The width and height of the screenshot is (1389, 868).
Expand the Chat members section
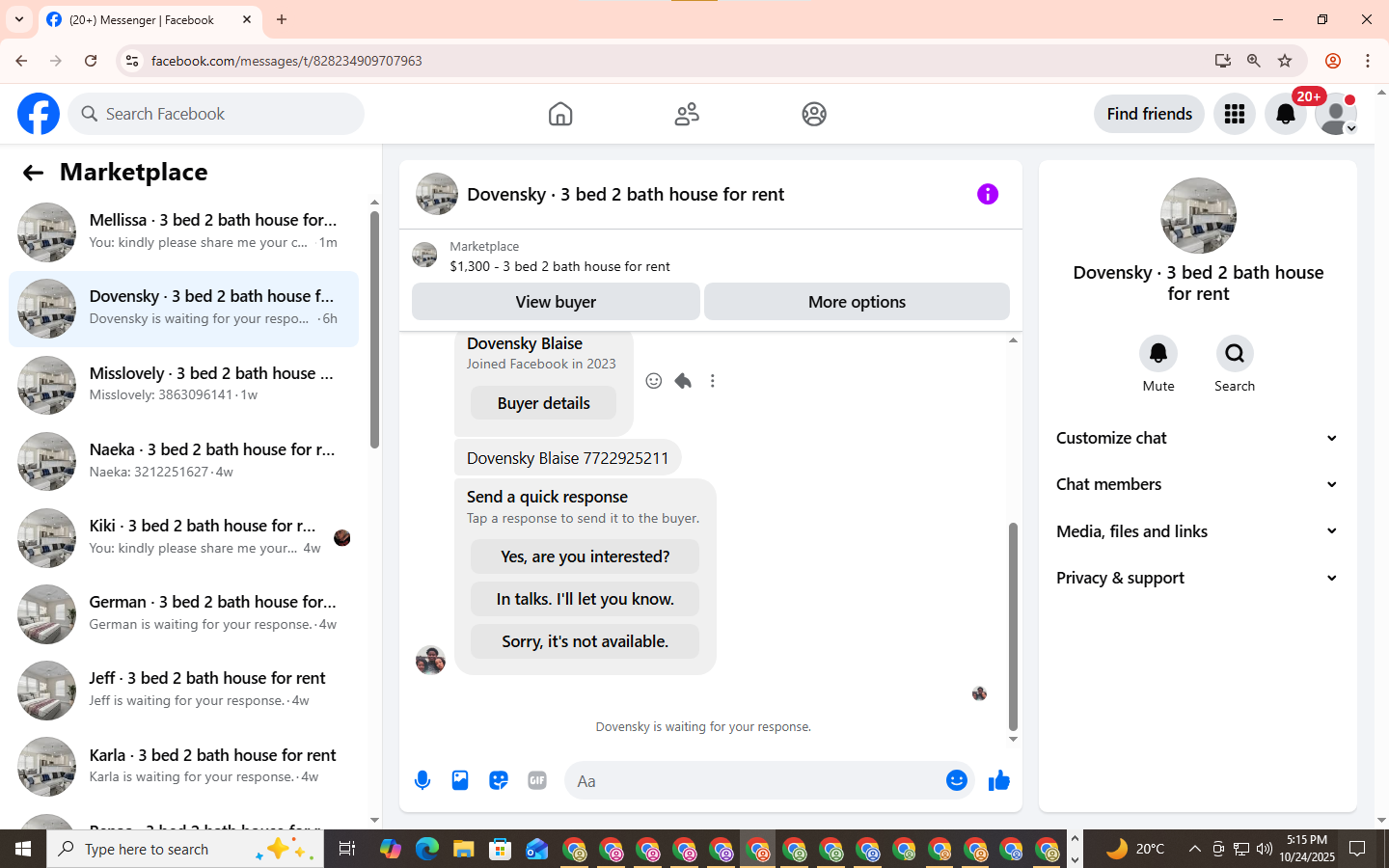coord(1197,484)
